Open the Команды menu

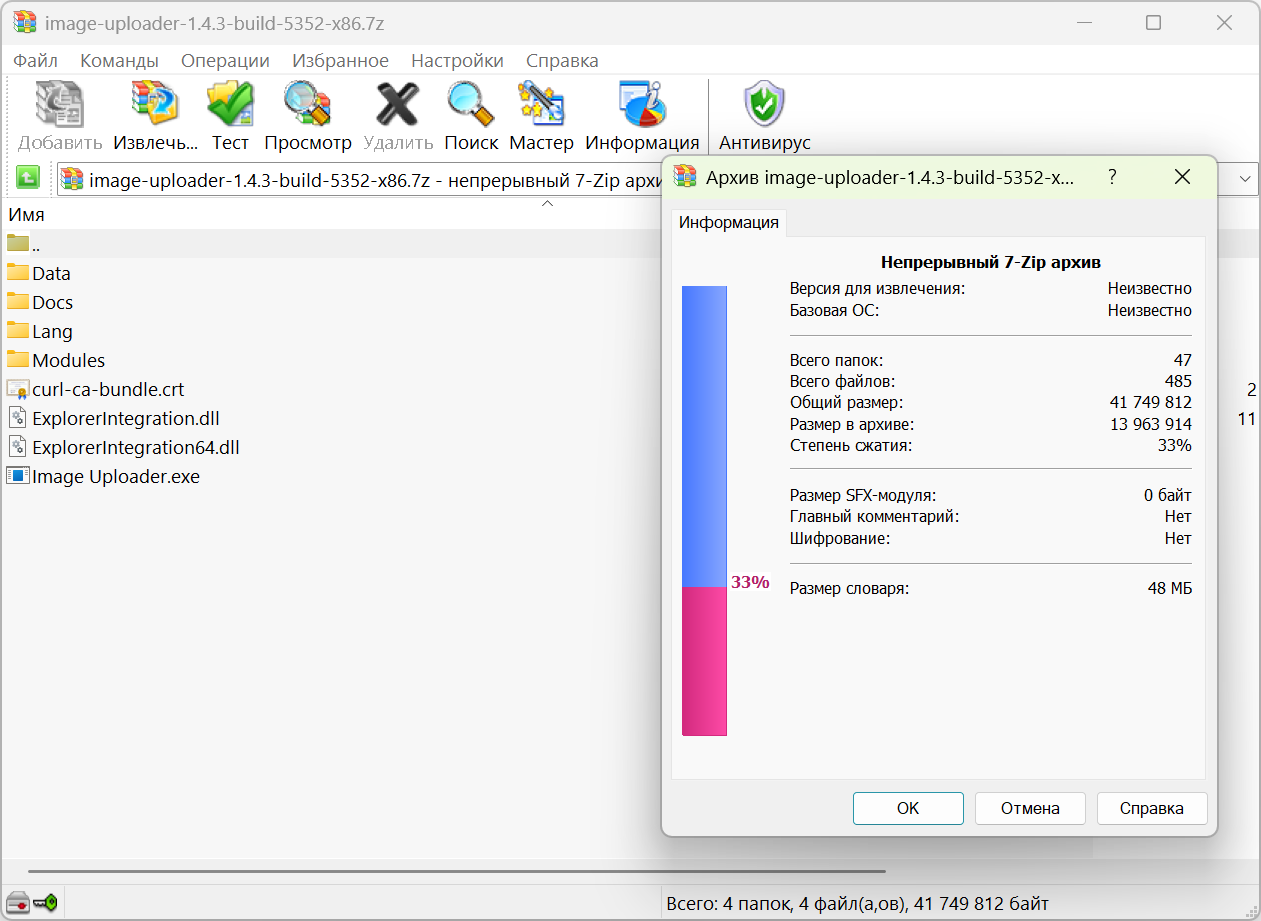[119, 61]
